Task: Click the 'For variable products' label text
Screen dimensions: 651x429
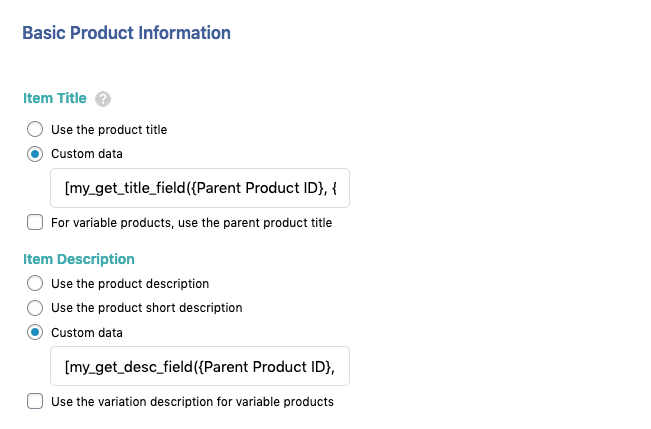Action: click(191, 222)
